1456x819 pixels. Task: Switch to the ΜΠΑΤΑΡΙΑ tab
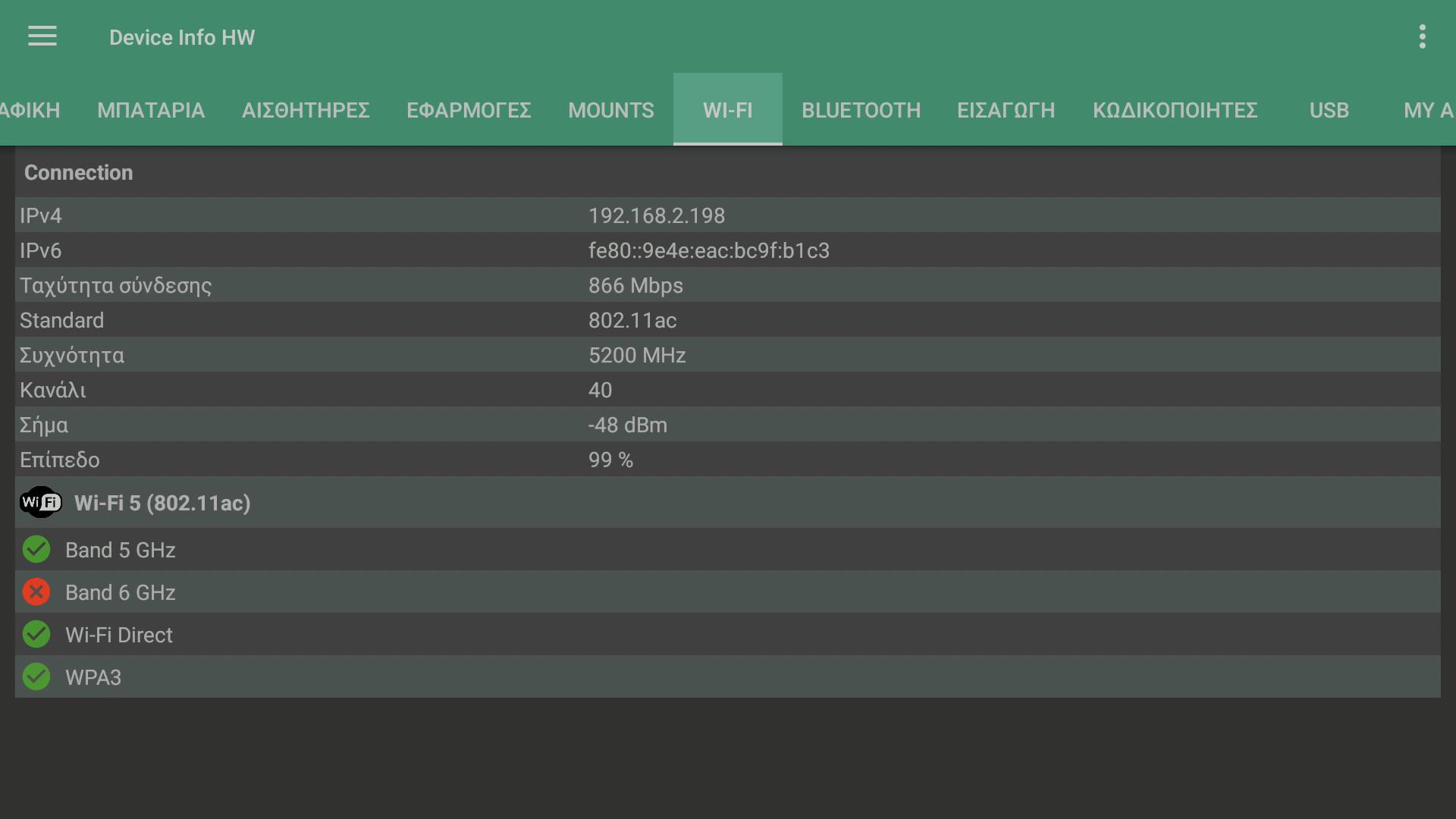click(151, 110)
